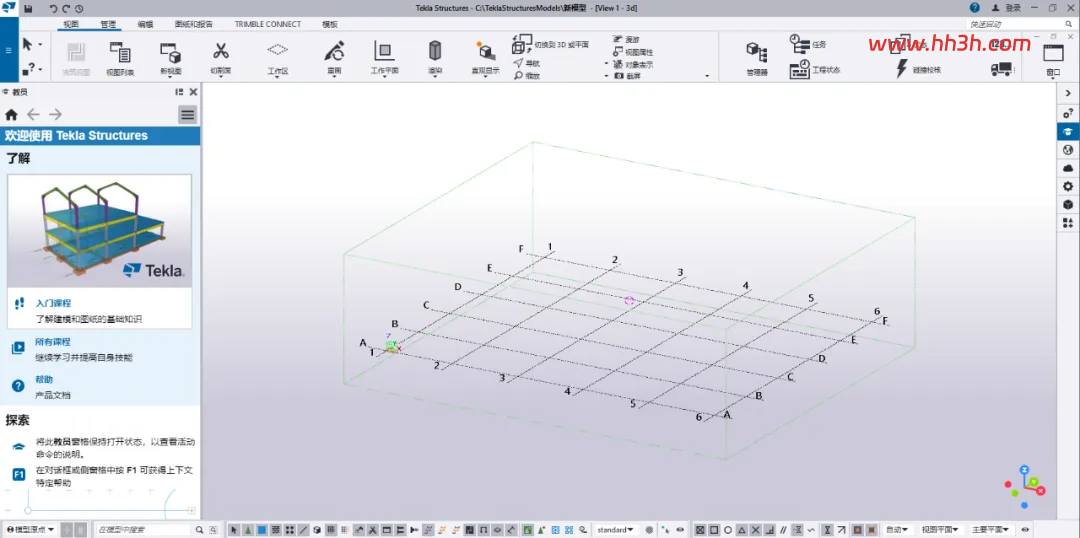Open the cube components icon in right sidebar
1080x538 pixels.
1068,205
